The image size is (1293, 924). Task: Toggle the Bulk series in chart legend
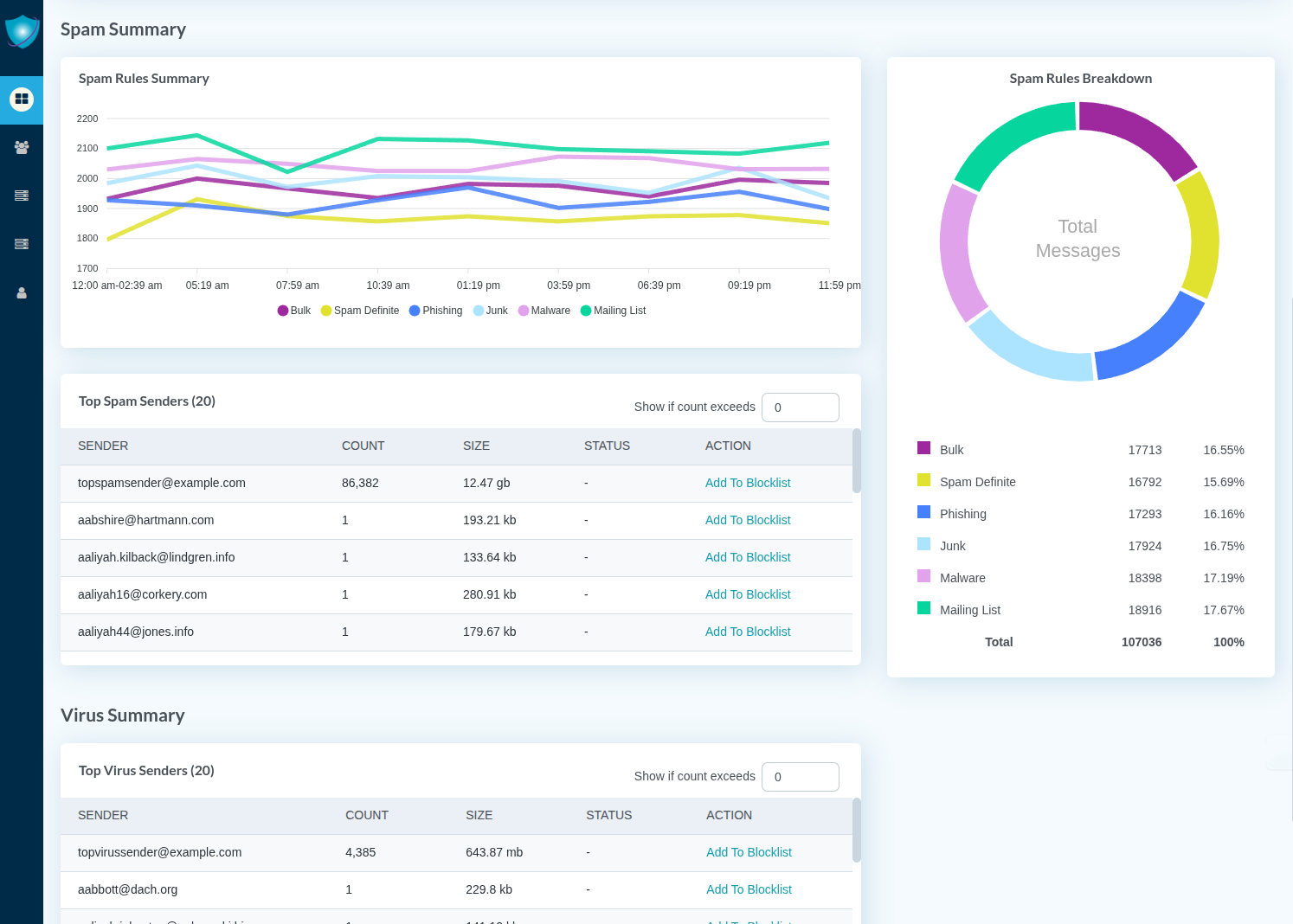click(x=293, y=311)
